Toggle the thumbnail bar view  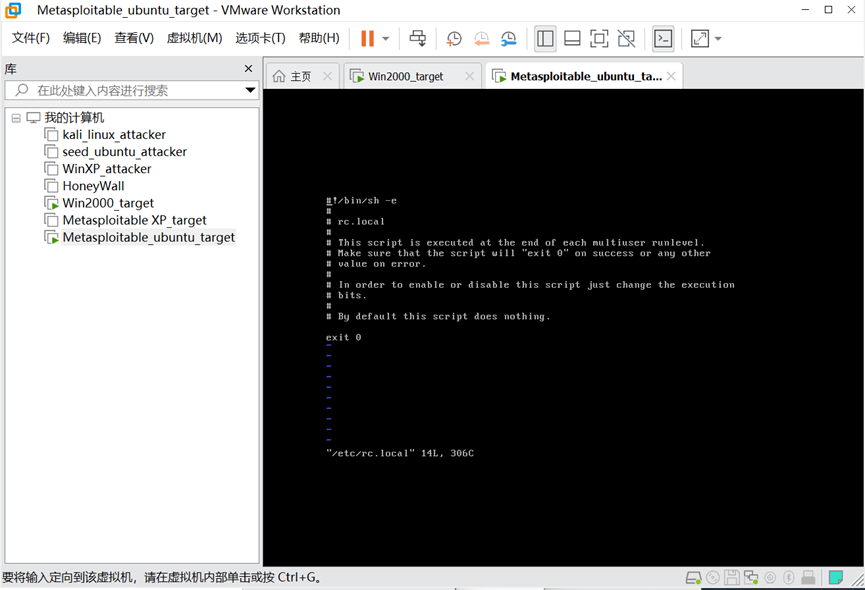tap(572, 39)
